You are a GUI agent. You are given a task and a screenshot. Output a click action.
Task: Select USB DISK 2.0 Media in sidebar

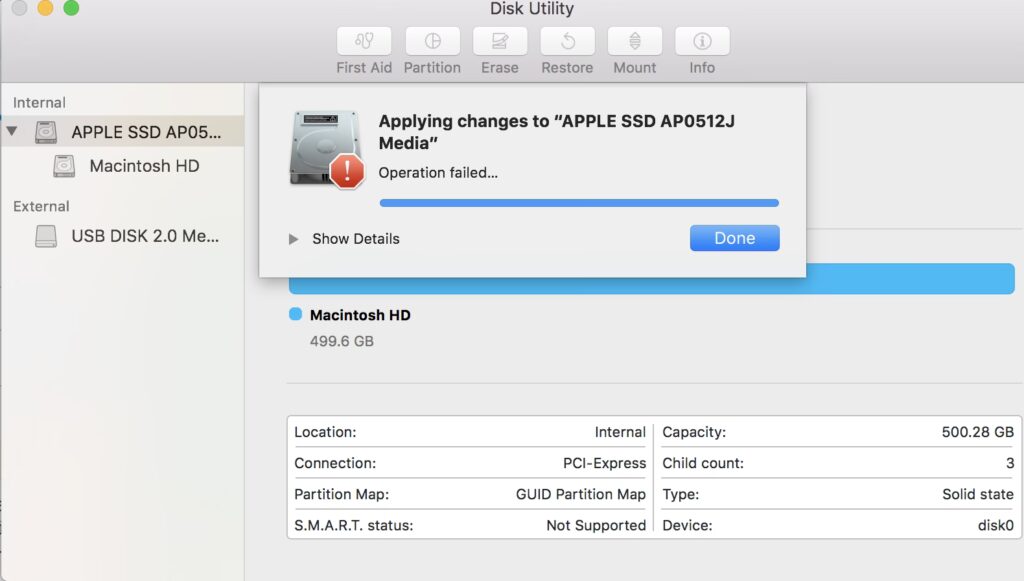pyautogui.click(x=144, y=237)
